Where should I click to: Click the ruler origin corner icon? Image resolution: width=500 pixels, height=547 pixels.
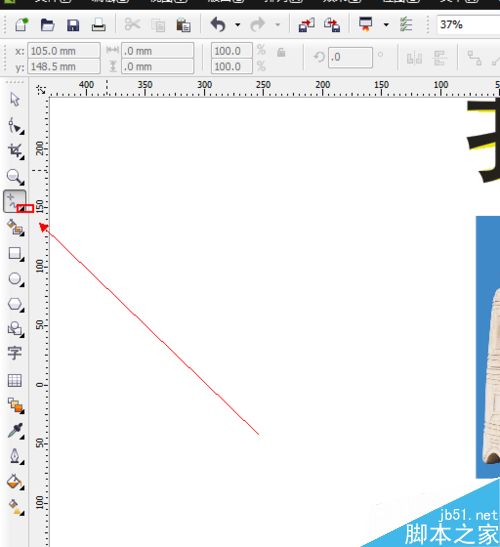click(41, 90)
